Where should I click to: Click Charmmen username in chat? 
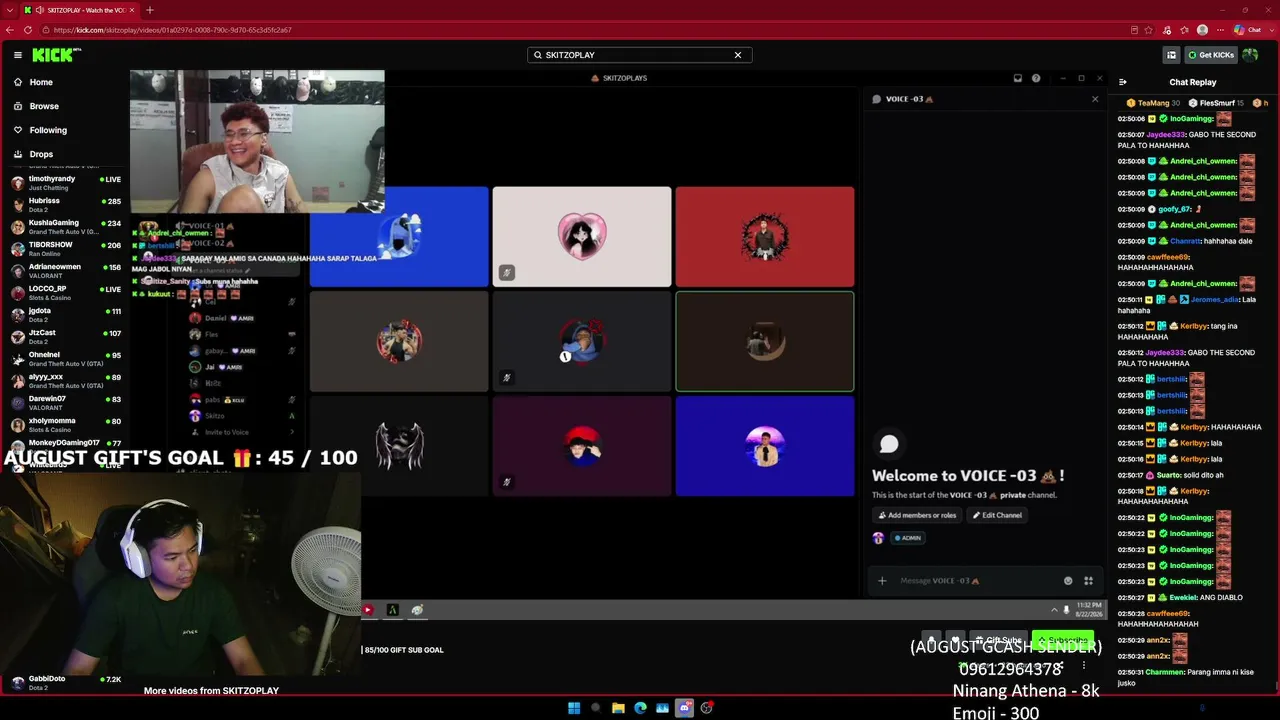[x=1165, y=672]
